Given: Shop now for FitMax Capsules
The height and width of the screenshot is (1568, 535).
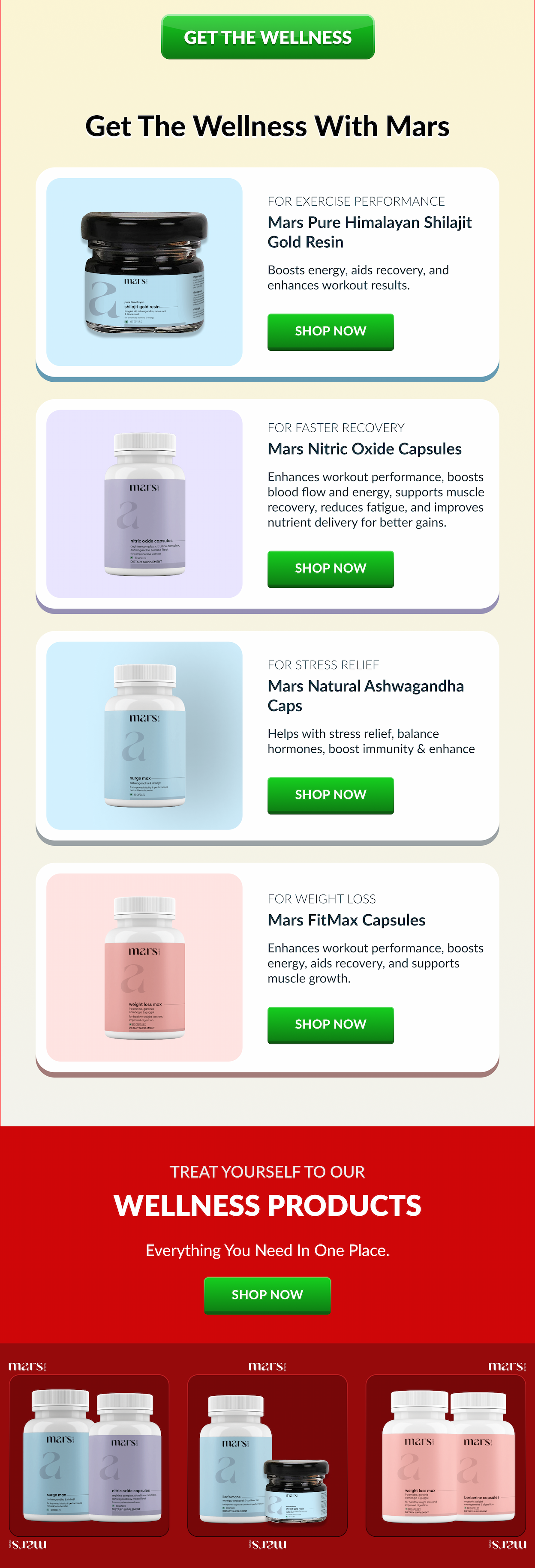Looking at the screenshot, I should (x=330, y=1025).
